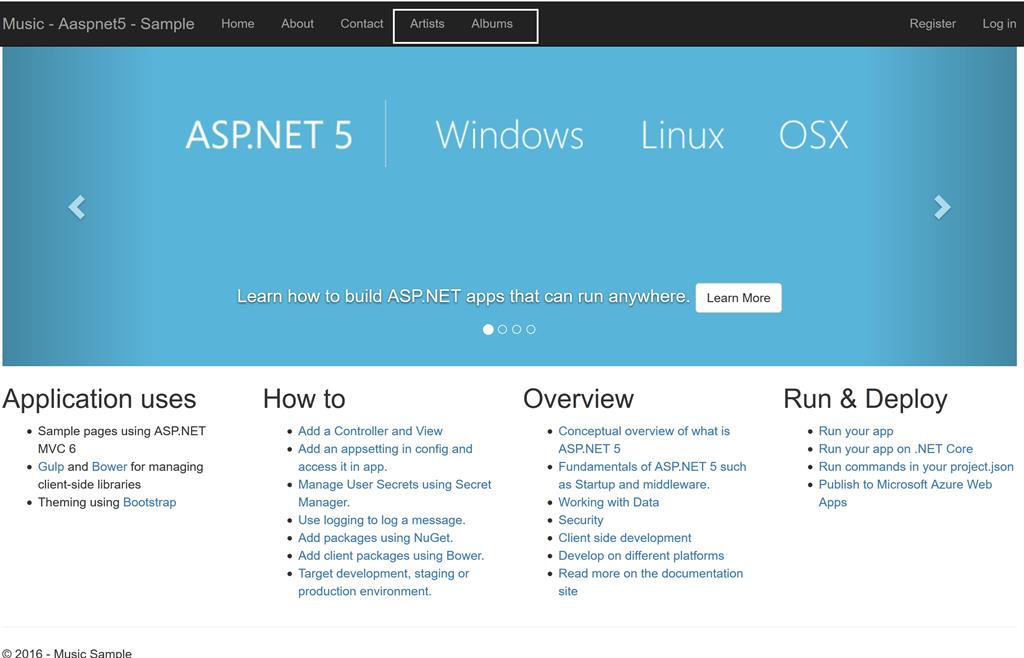
Task: Open Client side development link
Action: pos(624,538)
